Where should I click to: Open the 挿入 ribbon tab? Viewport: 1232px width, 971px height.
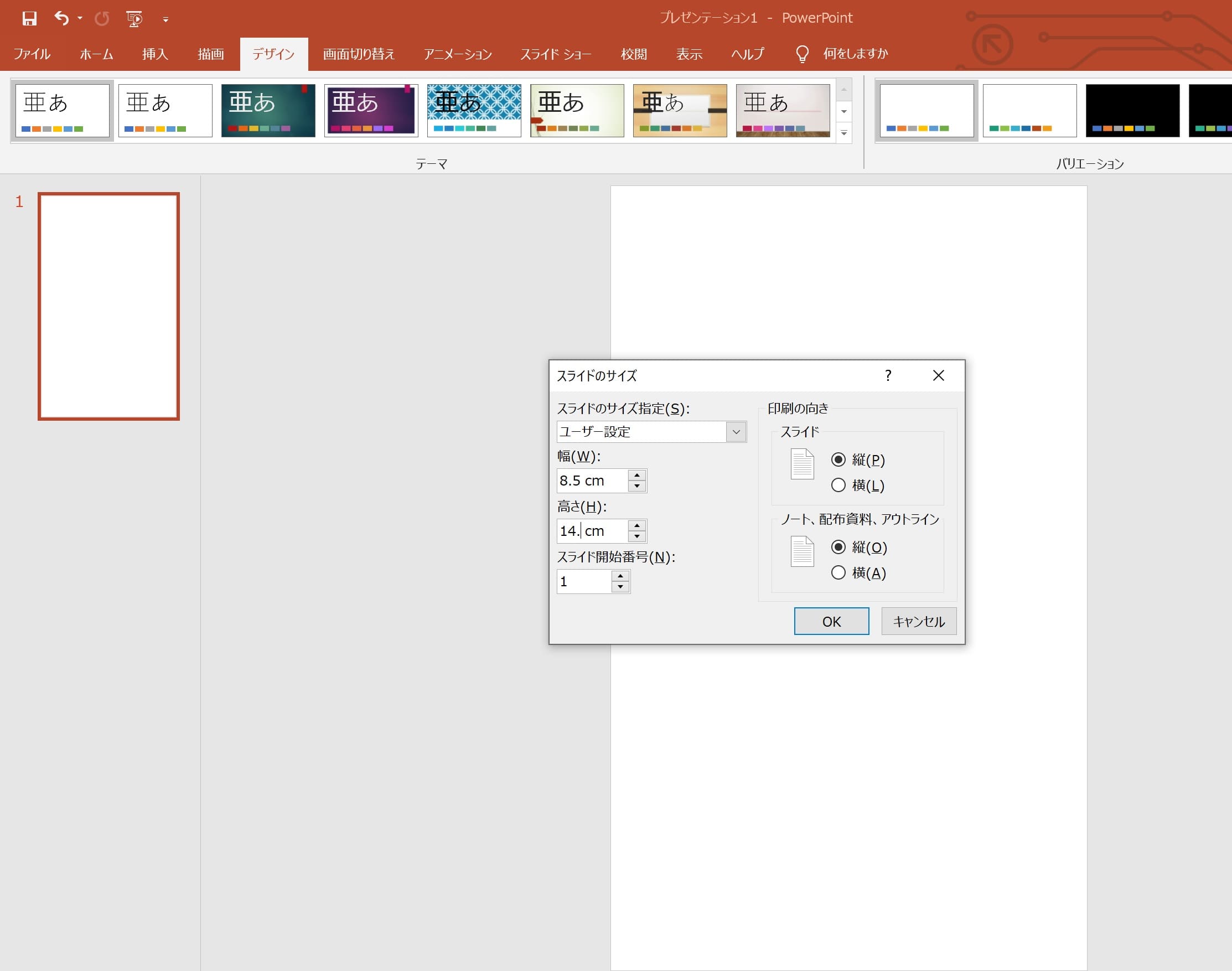tap(154, 54)
